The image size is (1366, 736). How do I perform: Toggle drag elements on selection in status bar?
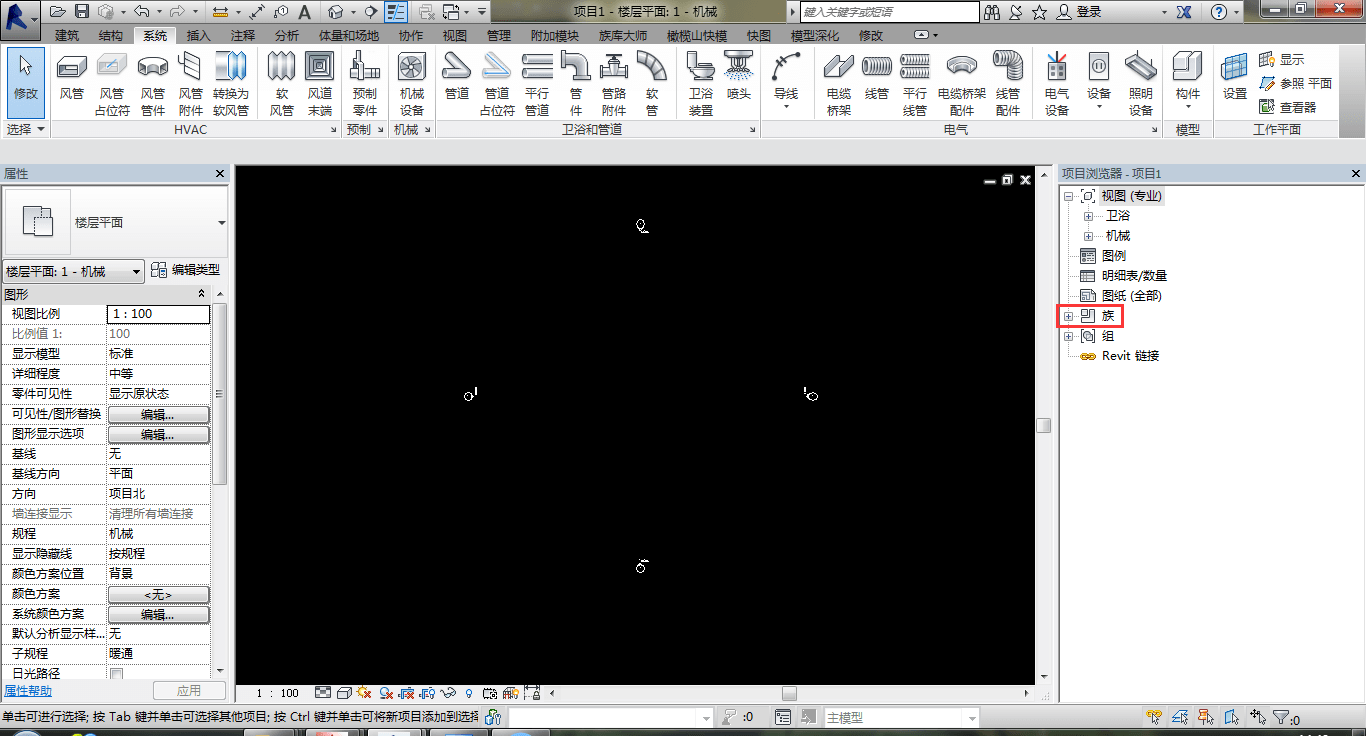(x=1258, y=717)
